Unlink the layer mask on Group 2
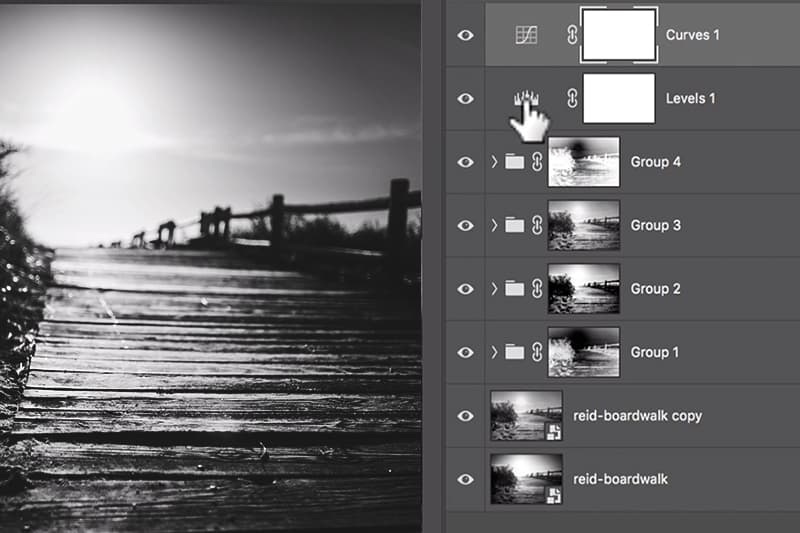Screen dimensions: 800x533 pyautogui.click(x=537, y=289)
